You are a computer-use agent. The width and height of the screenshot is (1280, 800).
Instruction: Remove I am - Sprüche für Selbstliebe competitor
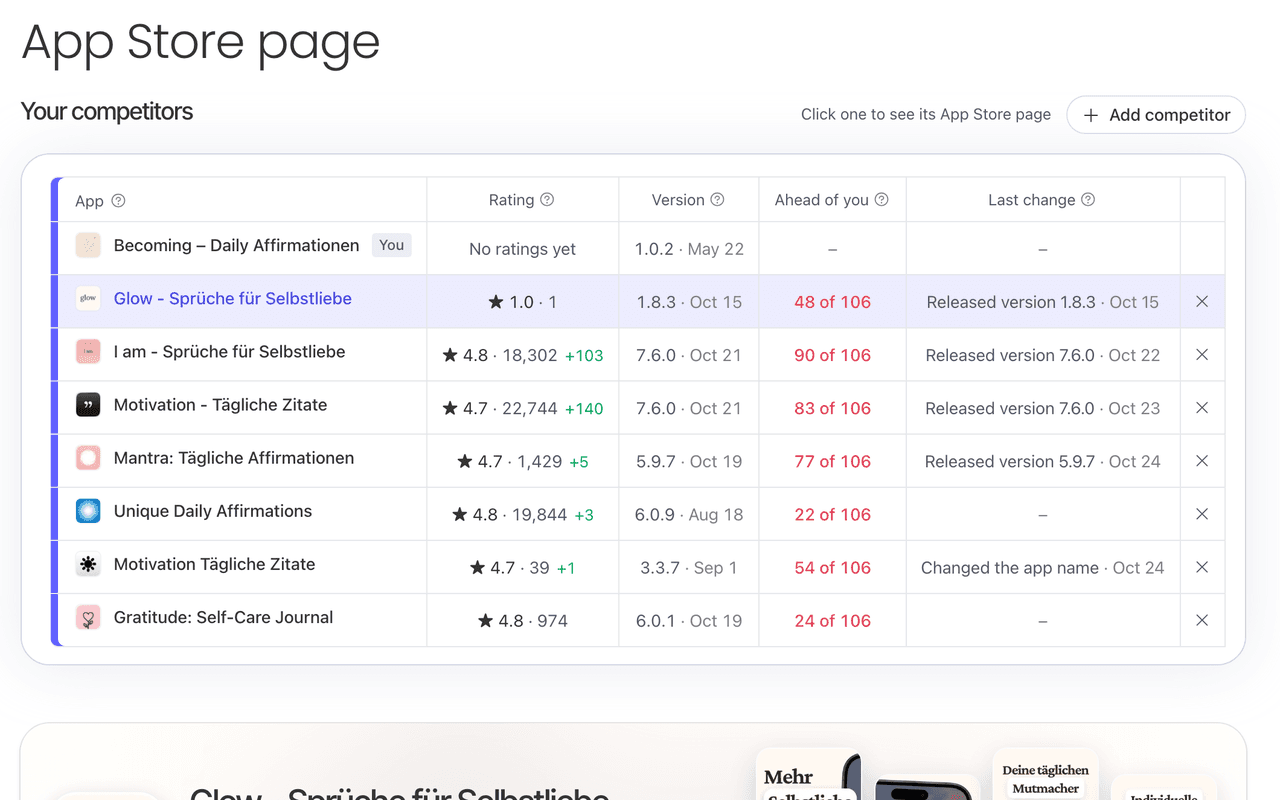[1202, 355]
